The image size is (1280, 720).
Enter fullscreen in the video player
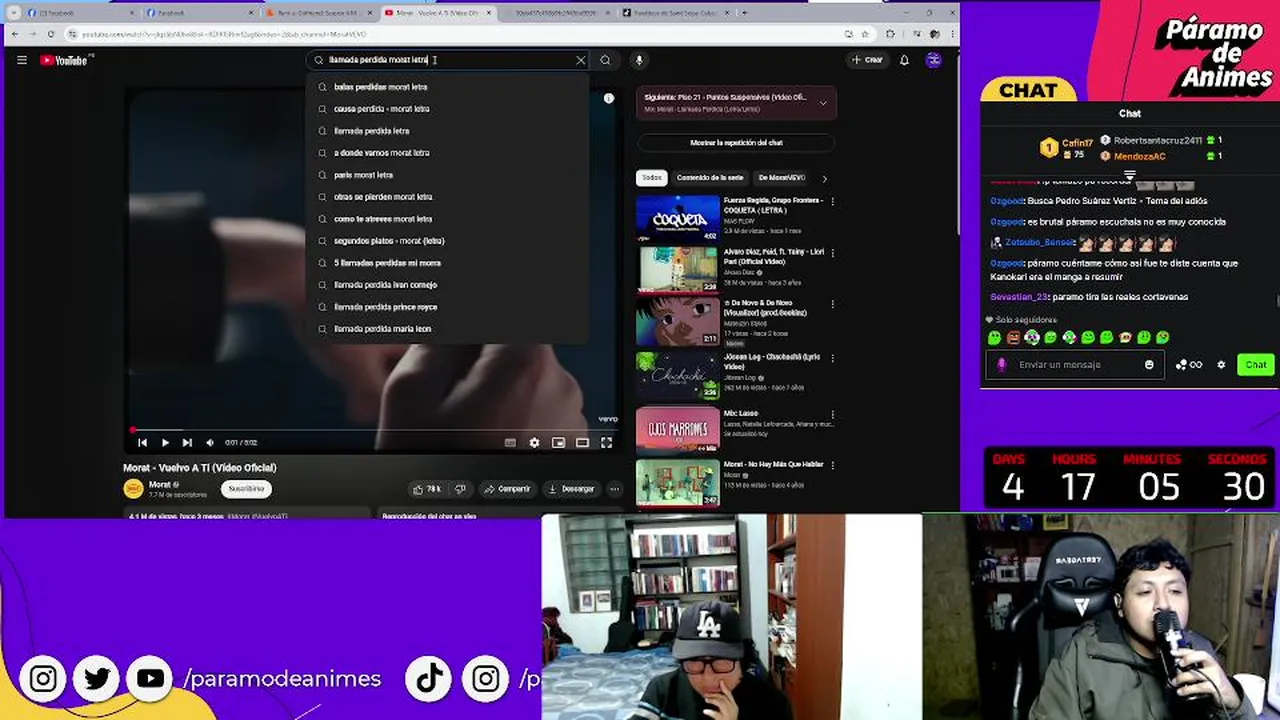[606, 442]
